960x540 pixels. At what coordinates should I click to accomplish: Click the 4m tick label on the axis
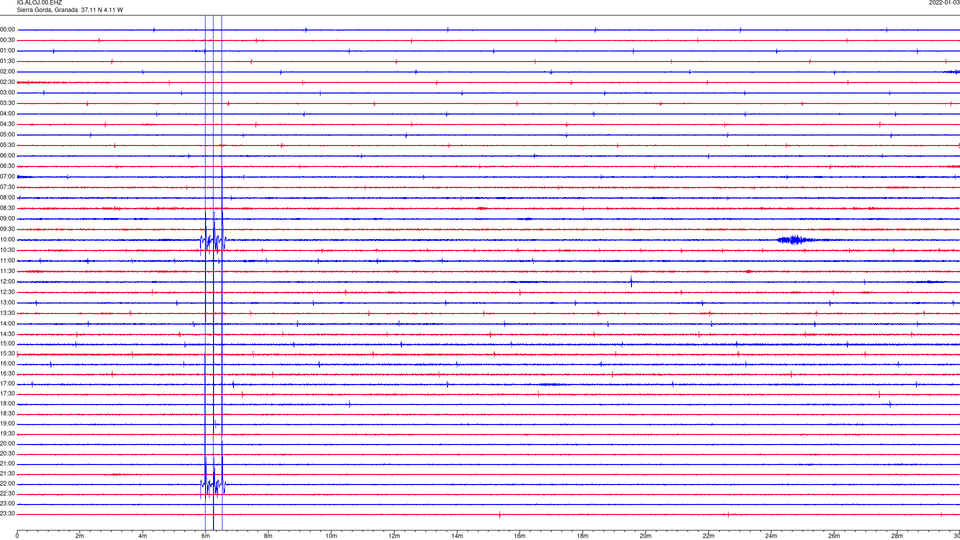[x=143, y=536]
